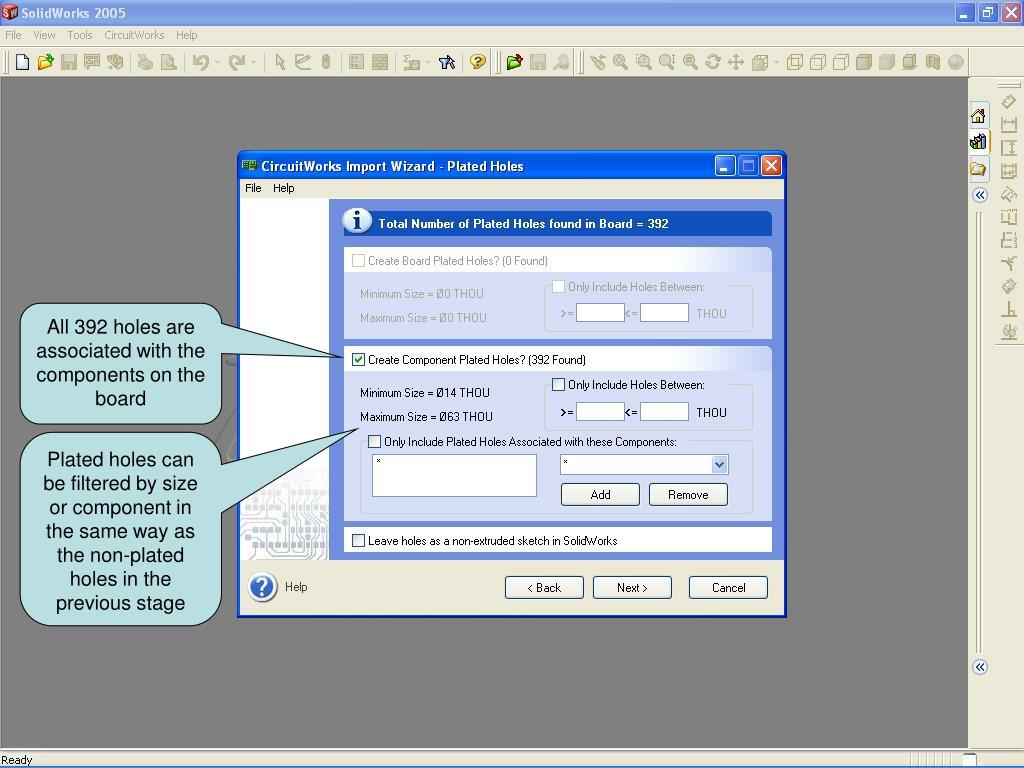Open the wizard dialog's Help menu
Image resolution: width=1024 pixels, height=768 pixels.
tap(283, 188)
